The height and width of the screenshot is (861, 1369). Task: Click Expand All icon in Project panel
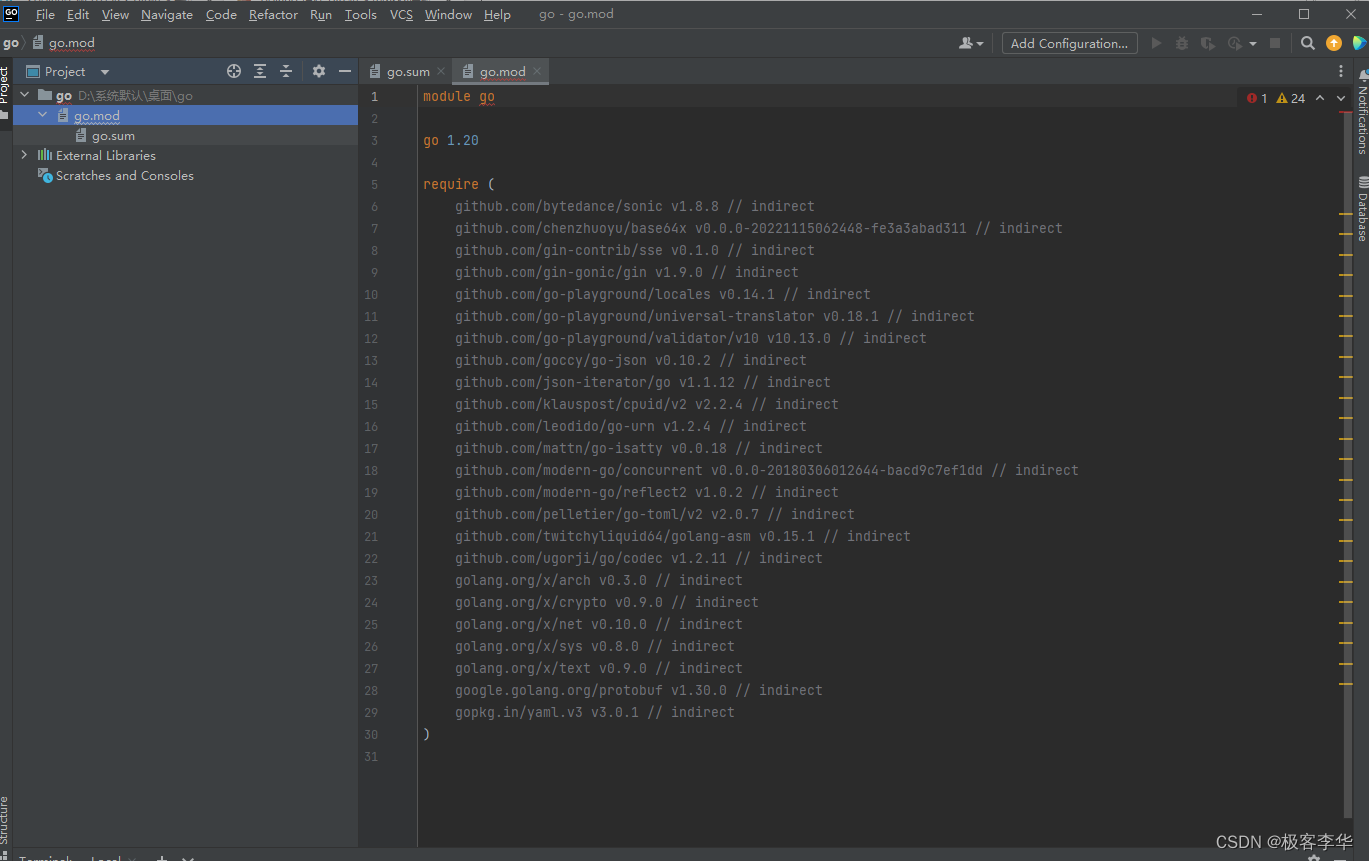260,71
